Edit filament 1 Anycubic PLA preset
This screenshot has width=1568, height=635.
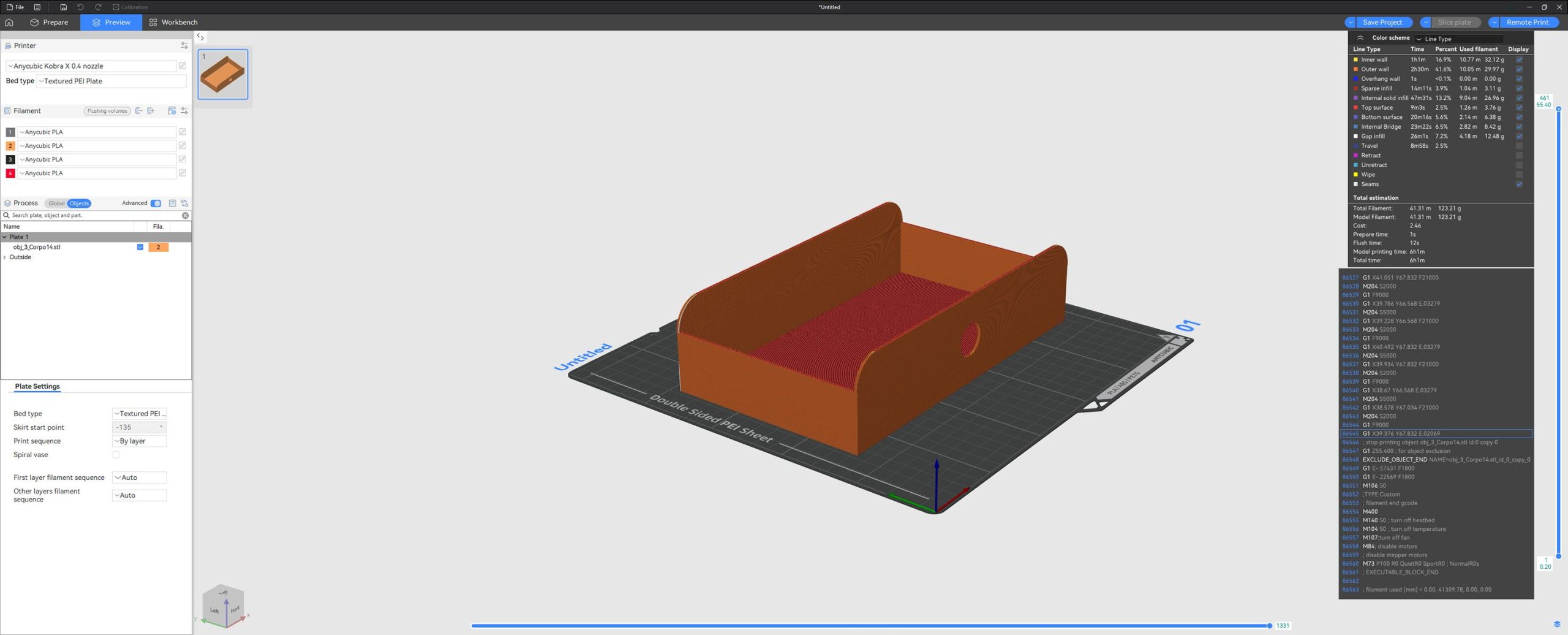coord(183,132)
